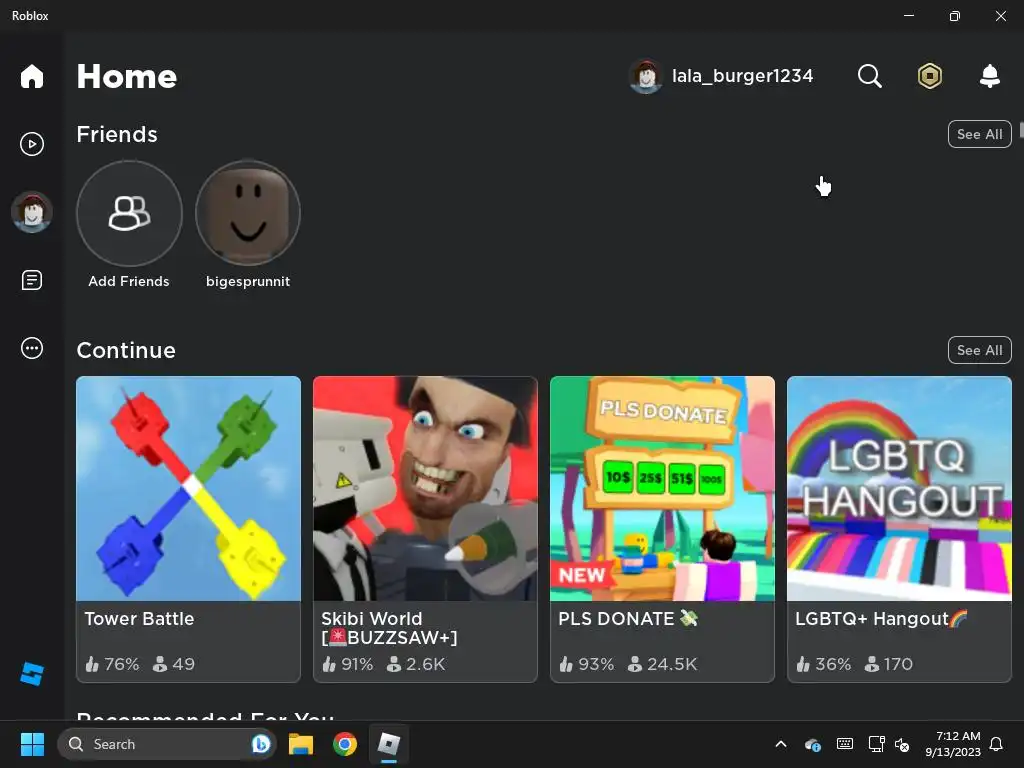Click the taskbar Search box
1024x768 pixels.
[x=167, y=744]
